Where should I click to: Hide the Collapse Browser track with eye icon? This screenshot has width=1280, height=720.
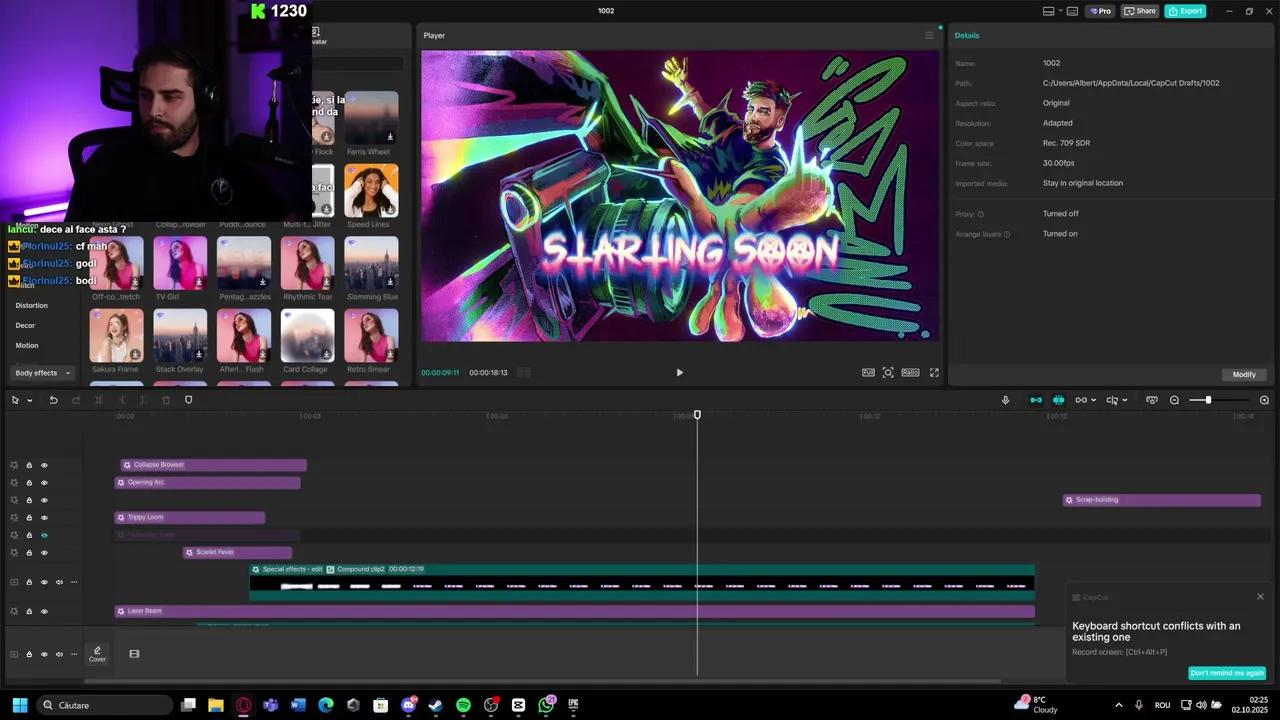44,465
